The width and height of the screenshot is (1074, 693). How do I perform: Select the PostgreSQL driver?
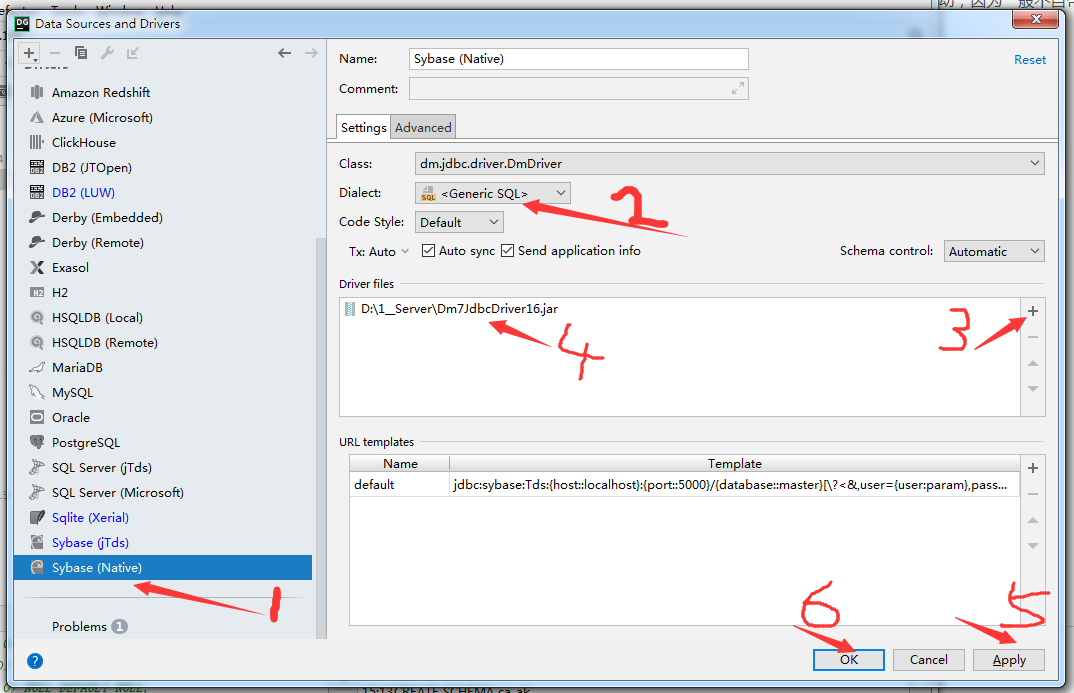163,442
